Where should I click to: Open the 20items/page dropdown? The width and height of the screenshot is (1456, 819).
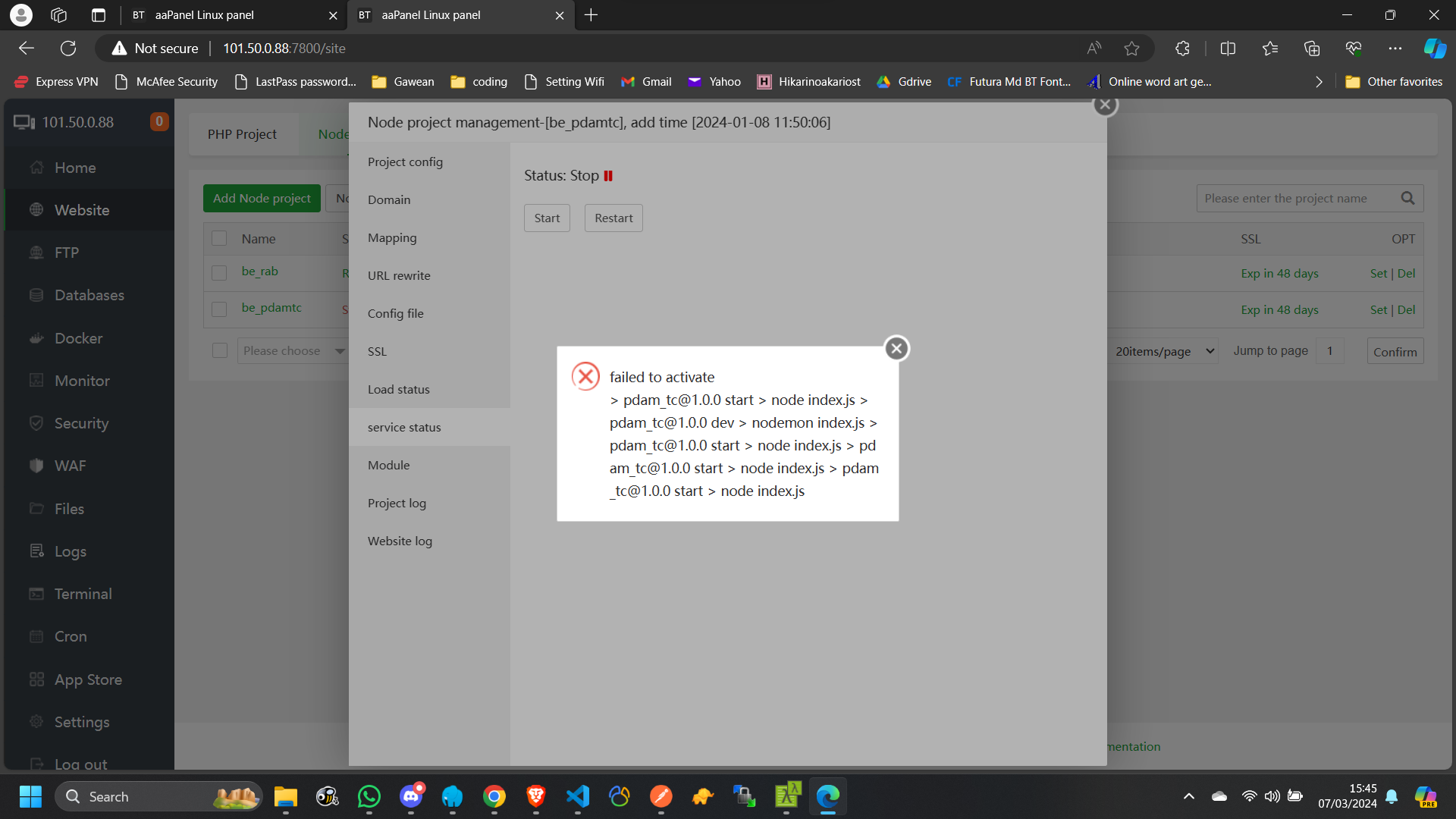1164,350
